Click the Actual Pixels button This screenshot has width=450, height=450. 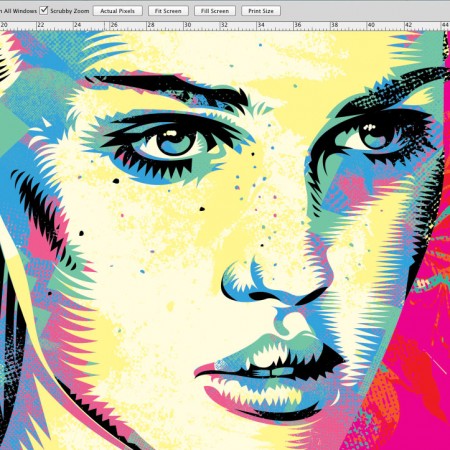(118, 11)
